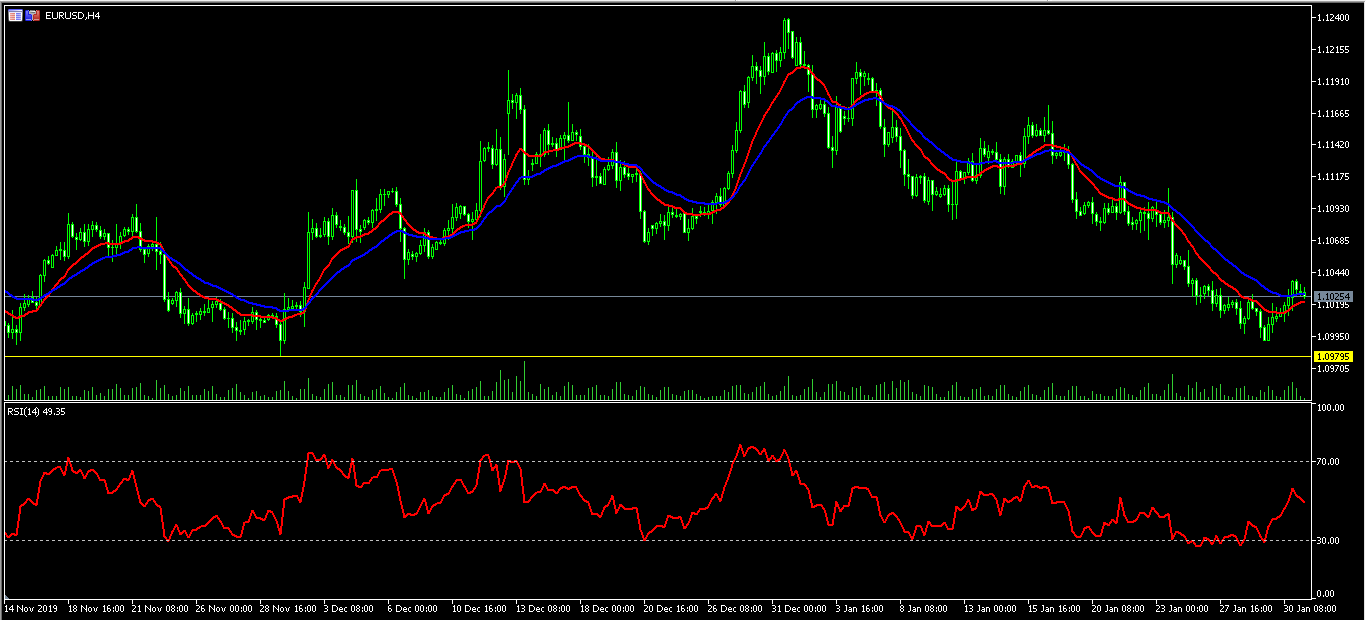Image resolution: width=1366 pixels, height=620 pixels.
Task: Click the 100.00 RSI scale label
Action: (1331, 408)
